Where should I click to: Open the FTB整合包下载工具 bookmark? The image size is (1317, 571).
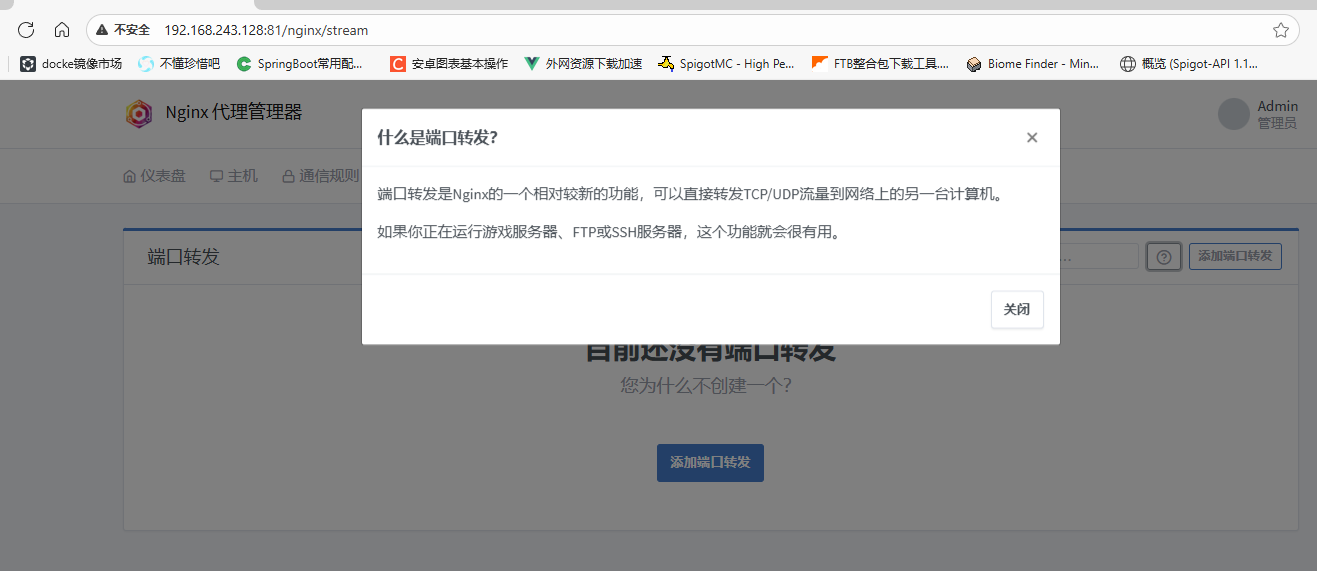[880, 64]
